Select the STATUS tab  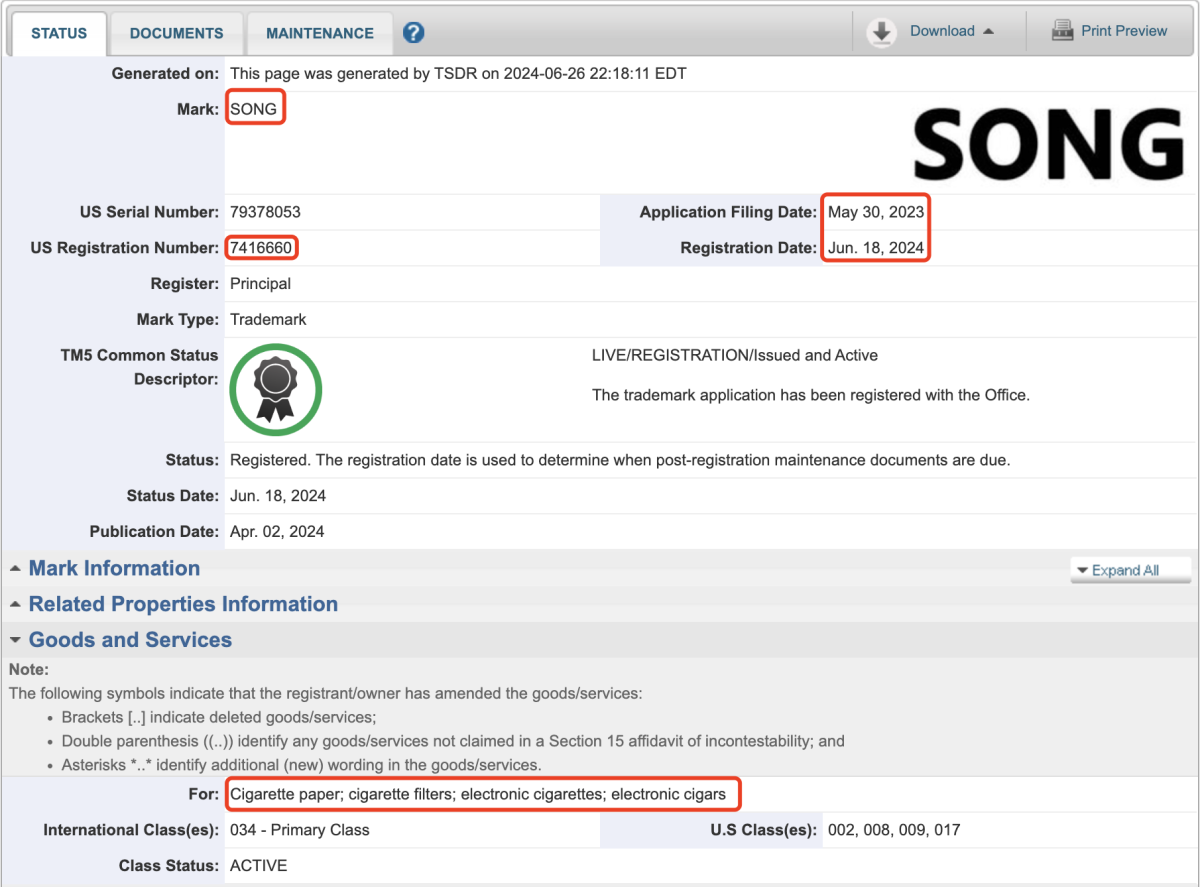tap(59, 33)
